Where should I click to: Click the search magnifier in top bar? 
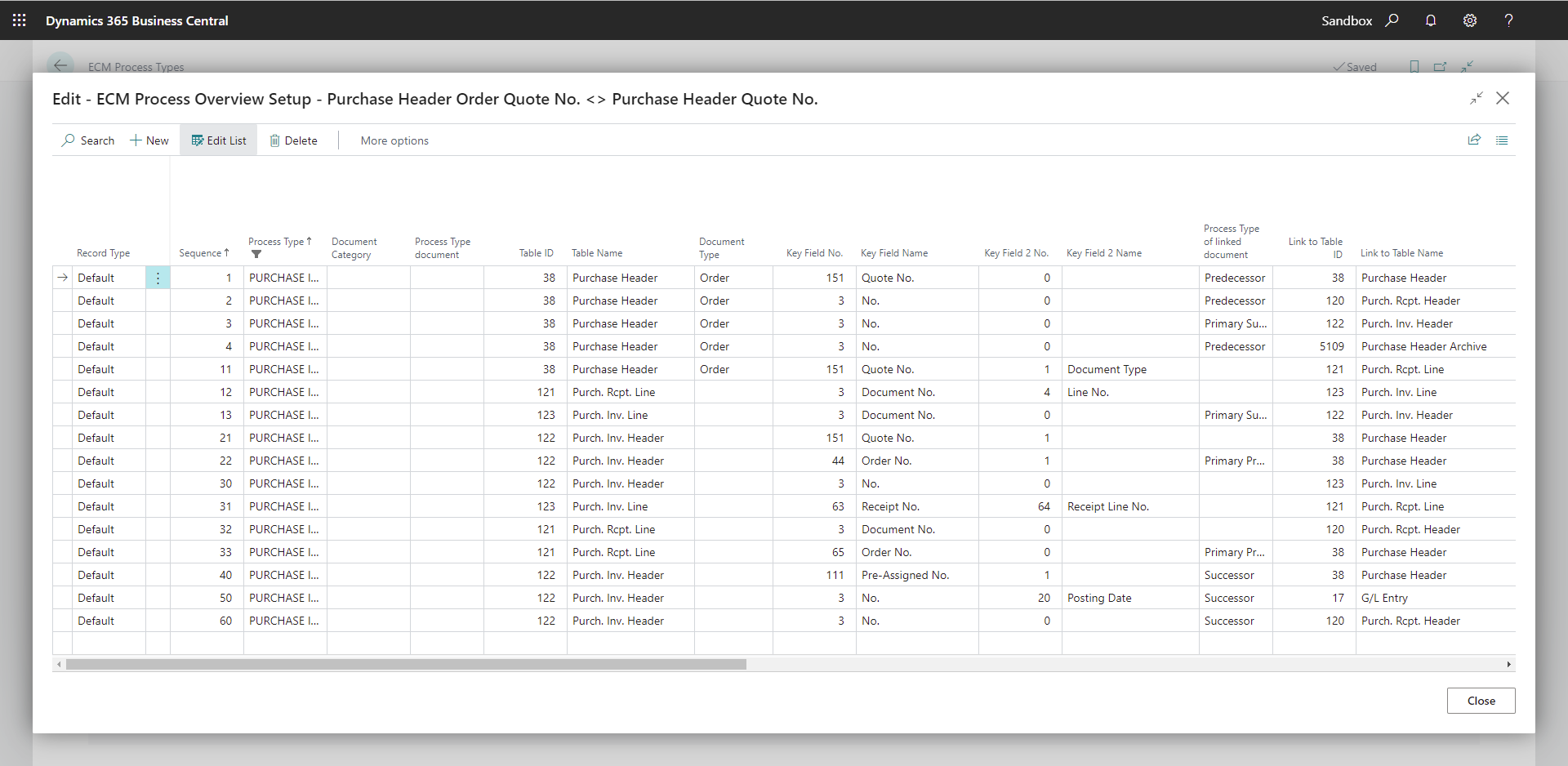pos(1392,20)
